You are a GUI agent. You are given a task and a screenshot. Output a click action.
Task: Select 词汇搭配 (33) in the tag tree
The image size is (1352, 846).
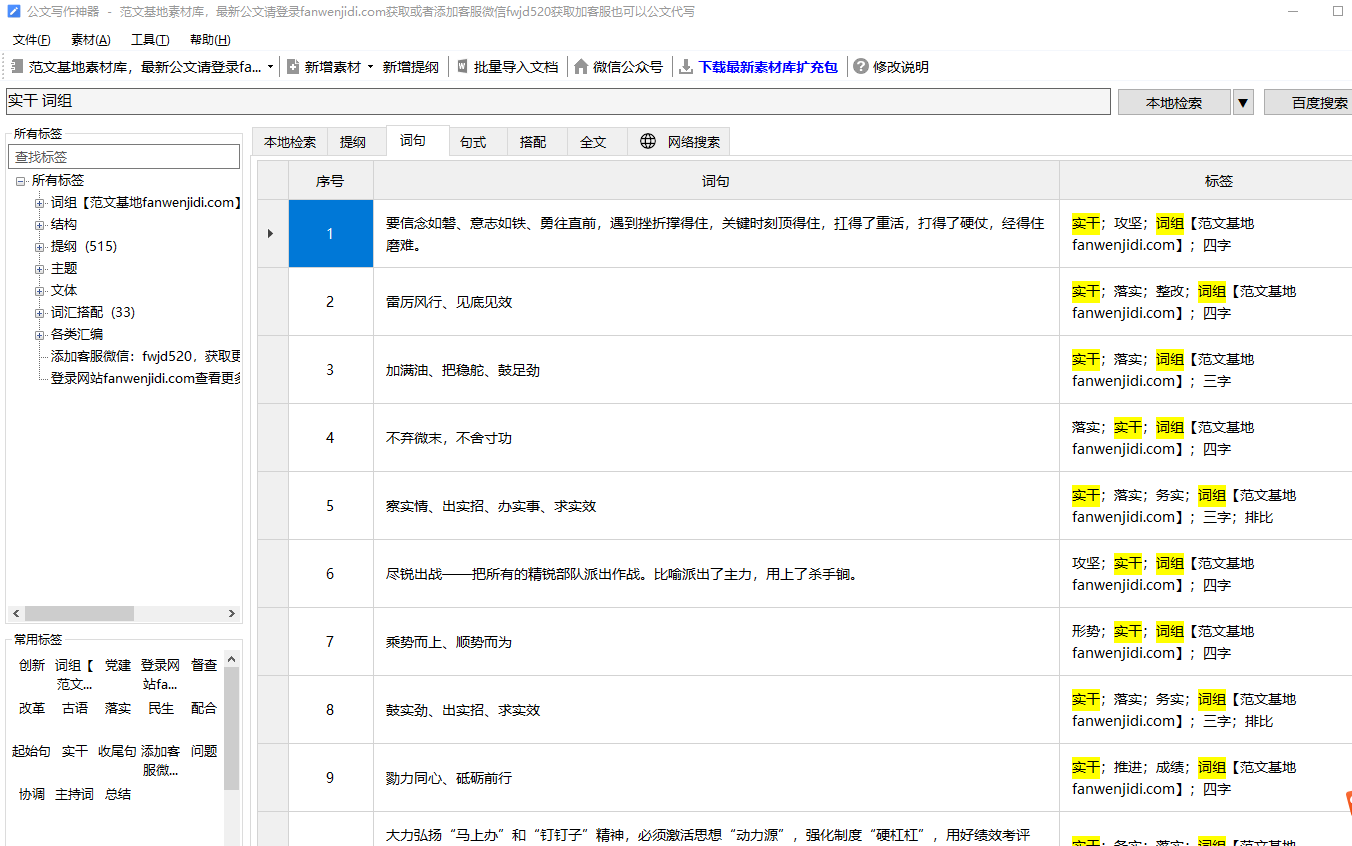click(x=93, y=313)
